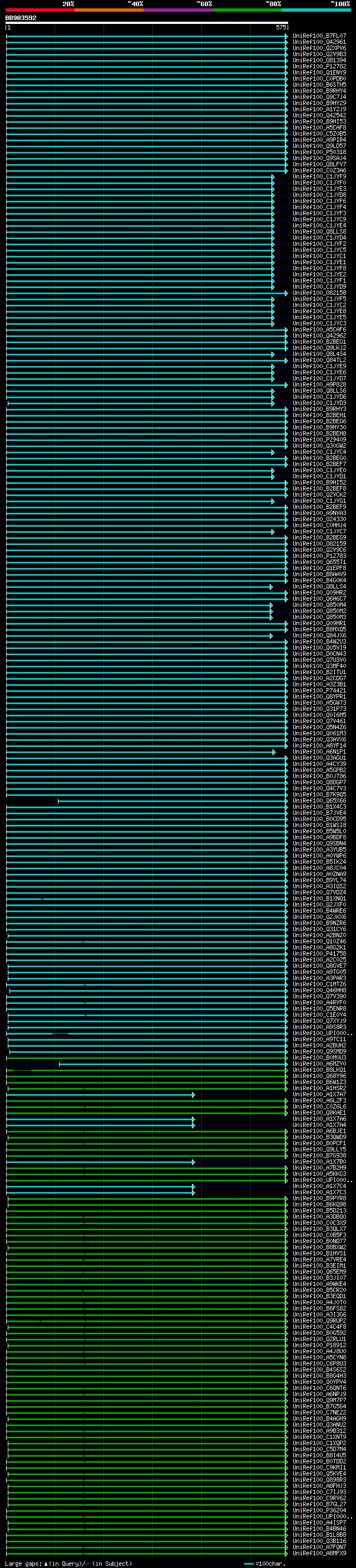Select hit label UniRef100_Q9C7J4
The width and height of the screenshot is (356, 1568).
(319, 97)
